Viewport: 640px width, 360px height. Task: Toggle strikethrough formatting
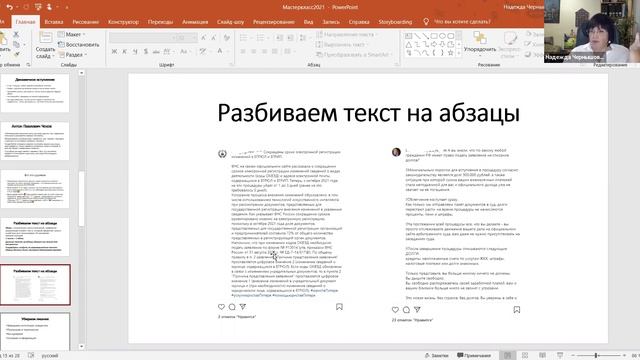pos(156,51)
